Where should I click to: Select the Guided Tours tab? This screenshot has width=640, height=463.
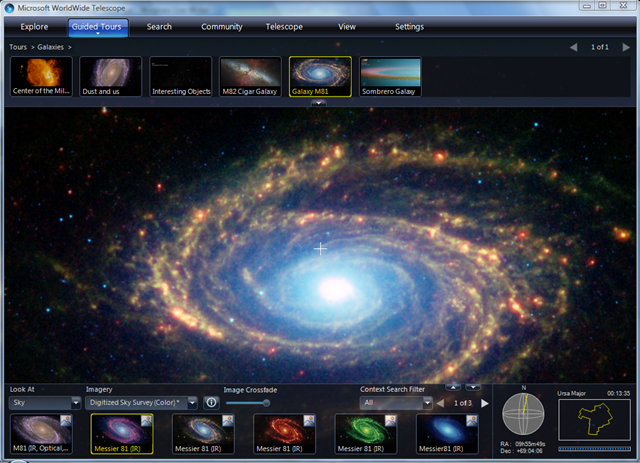(98, 27)
